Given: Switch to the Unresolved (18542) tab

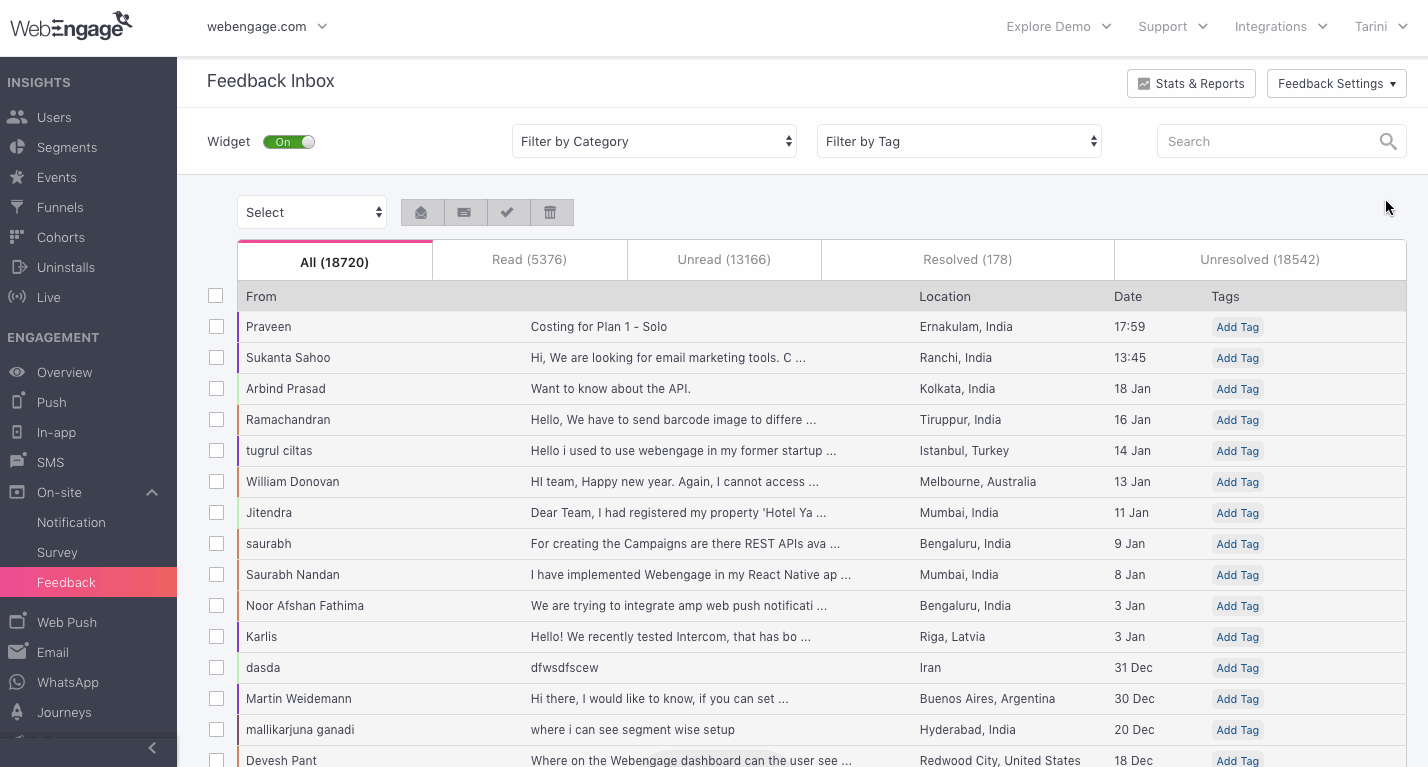Looking at the screenshot, I should (x=1260, y=260).
